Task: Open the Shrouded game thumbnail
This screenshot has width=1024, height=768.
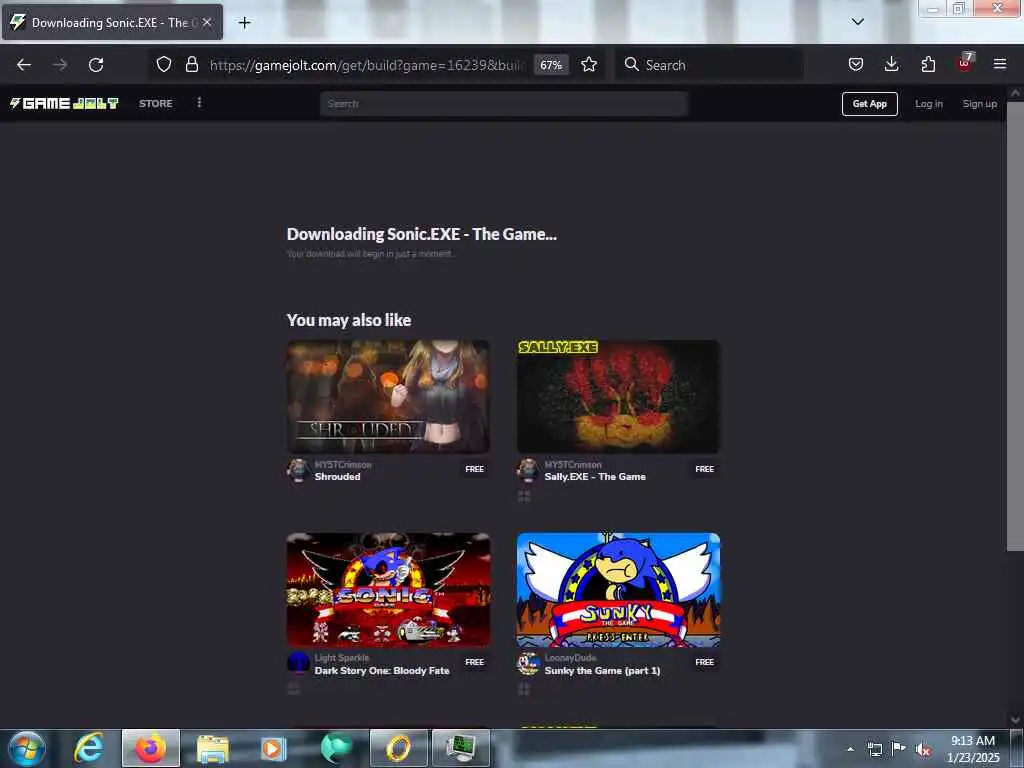Action: click(388, 396)
